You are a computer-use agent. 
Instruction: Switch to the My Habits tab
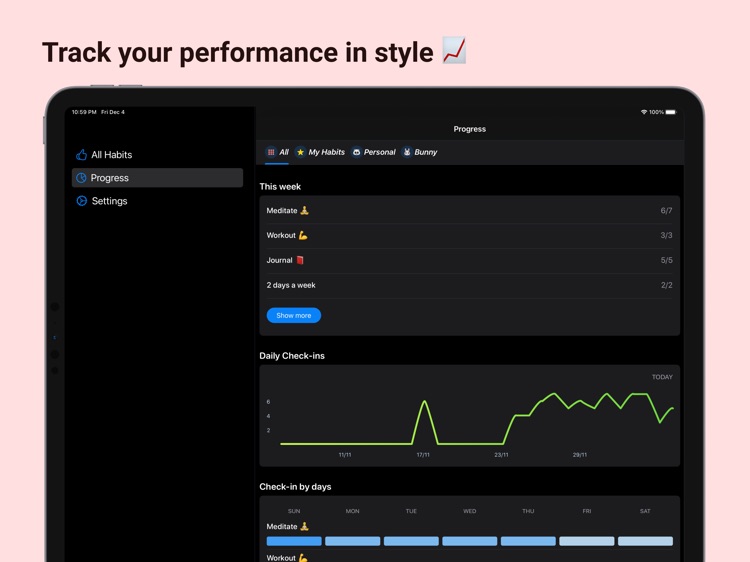pyautogui.click(x=320, y=152)
